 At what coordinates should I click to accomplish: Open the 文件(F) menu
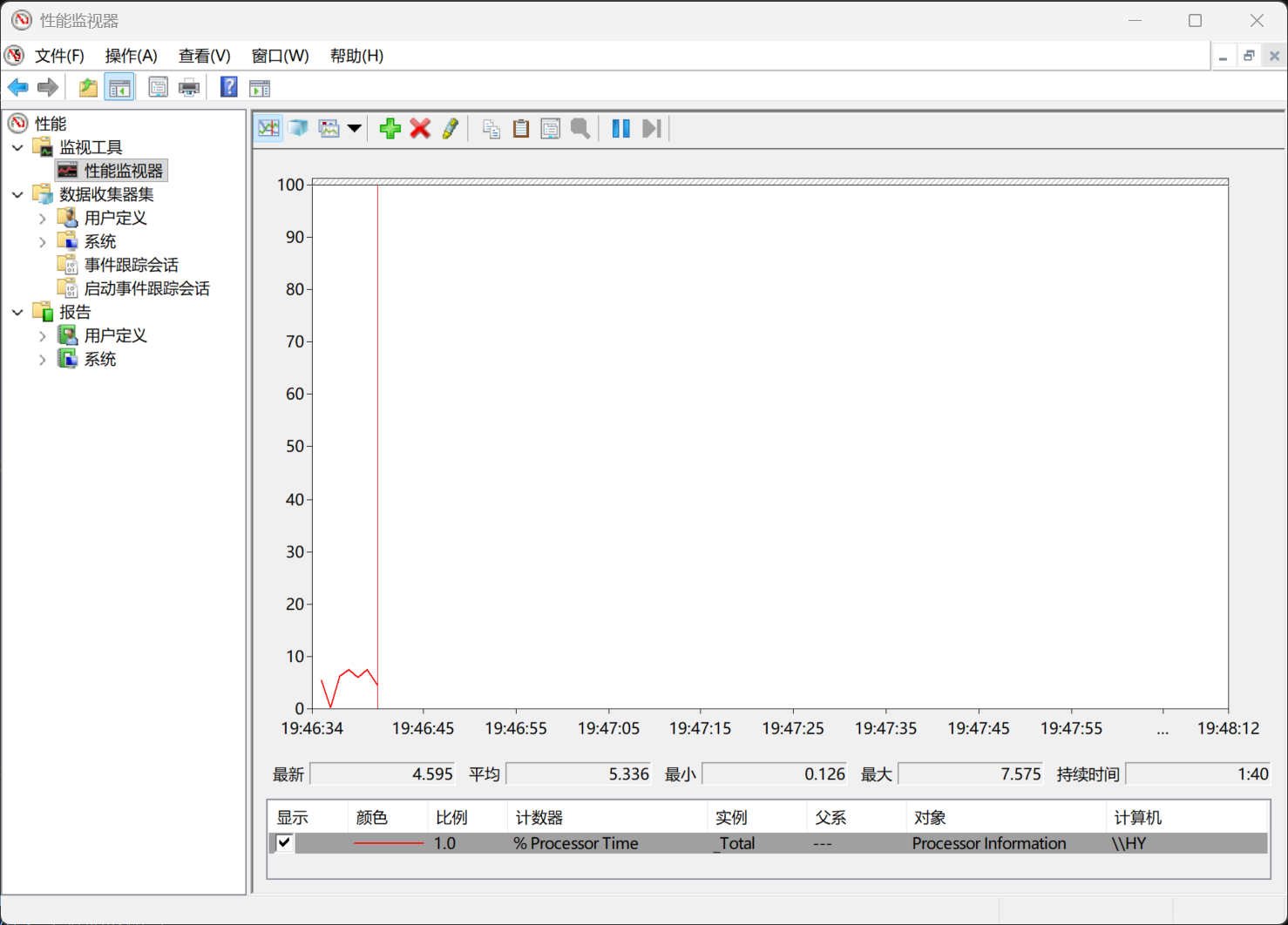click(59, 56)
